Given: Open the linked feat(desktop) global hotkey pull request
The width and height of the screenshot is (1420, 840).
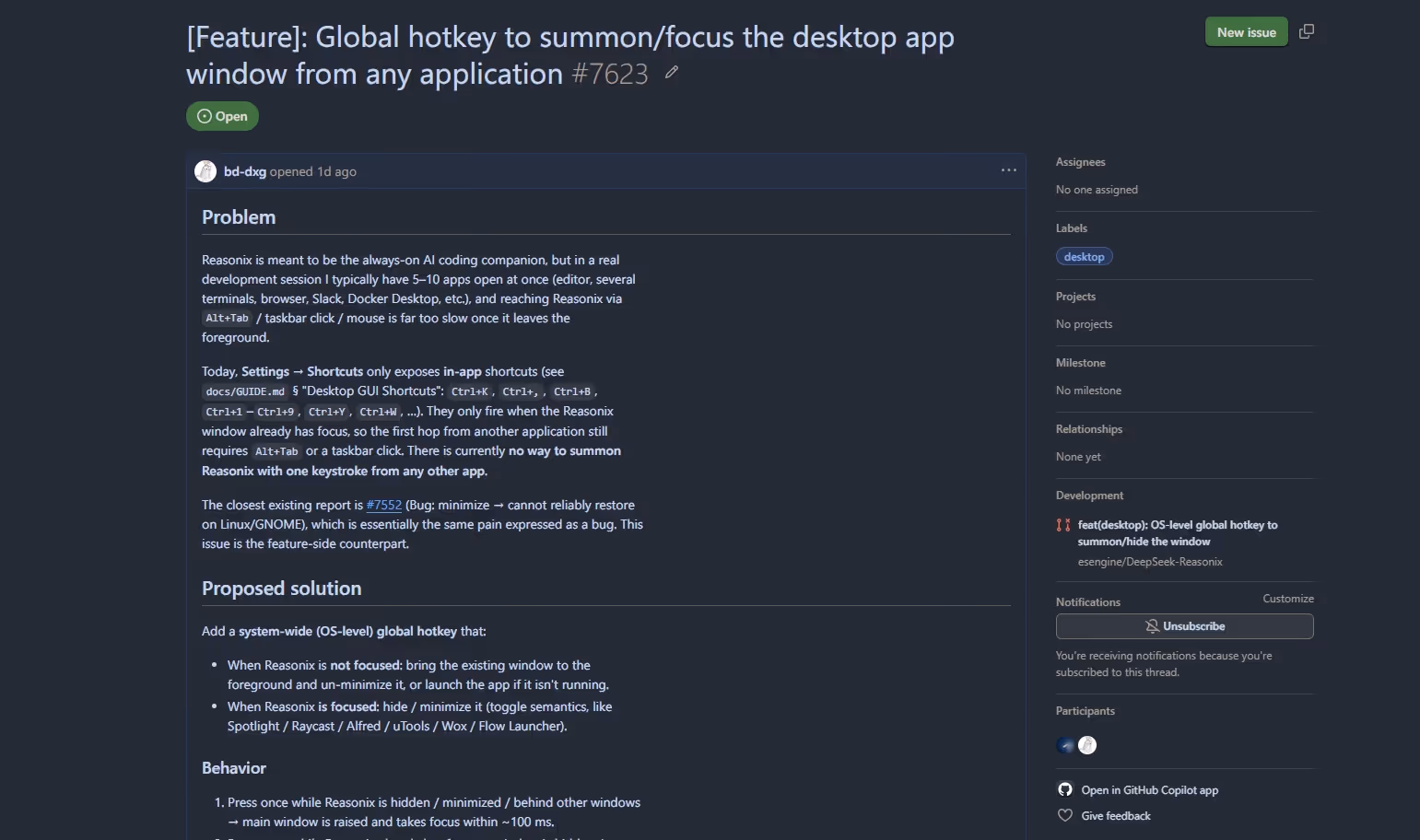Looking at the screenshot, I should click(x=1178, y=533).
